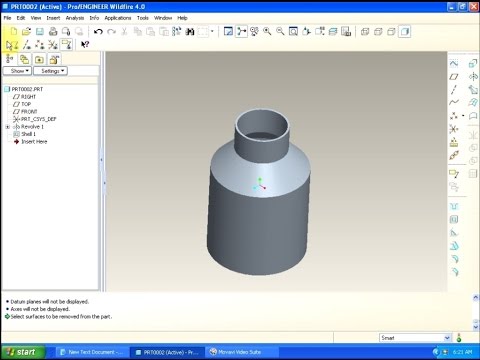The height and width of the screenshot is (360, 480).
Task: Click Insert Here marker in model tree
Action: (34, 142)
